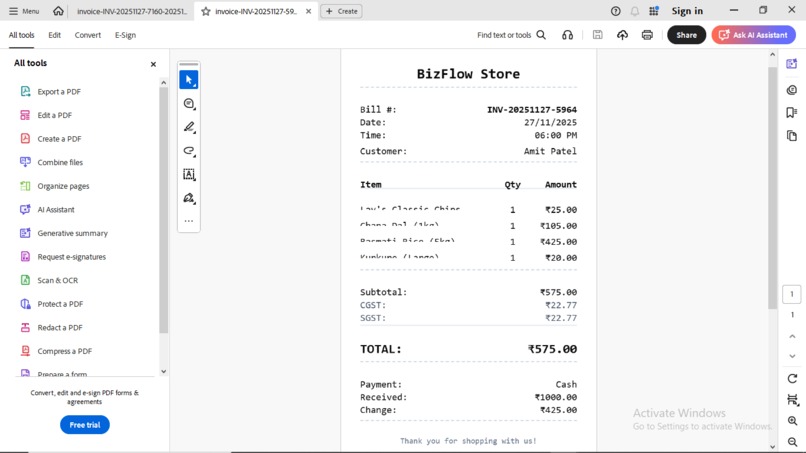This screenshot has width=806, height=453.
Task: Choose the Highlight pen tool
Action: point(189,127)
